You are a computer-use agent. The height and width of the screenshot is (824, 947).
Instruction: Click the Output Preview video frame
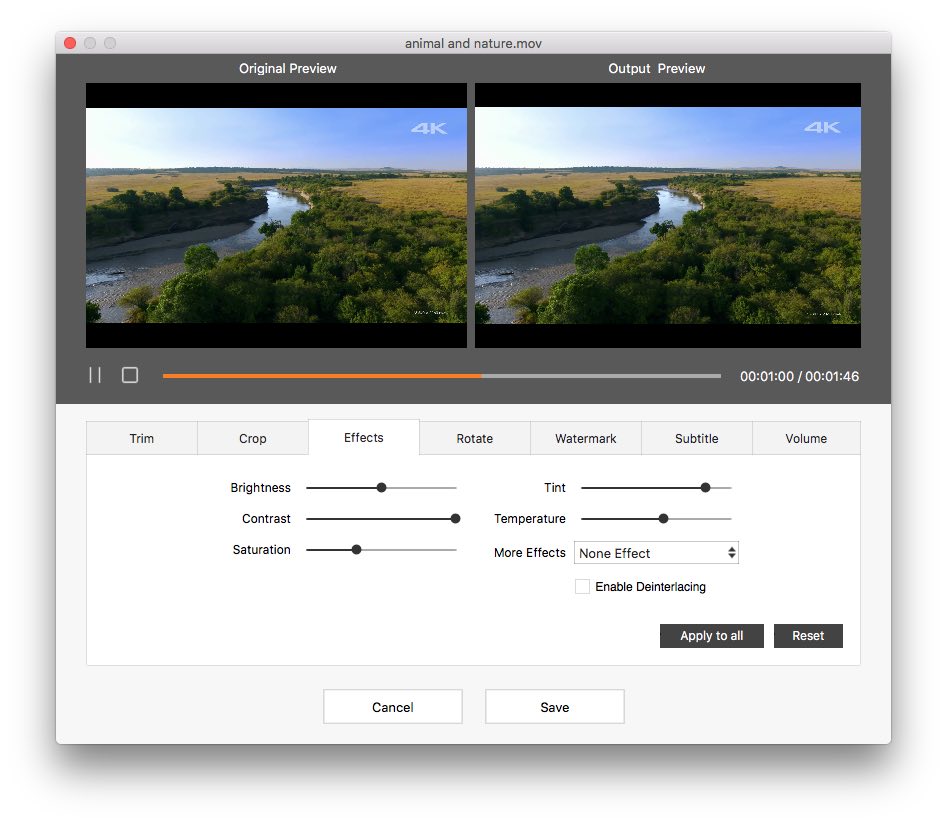coord(667,215)
